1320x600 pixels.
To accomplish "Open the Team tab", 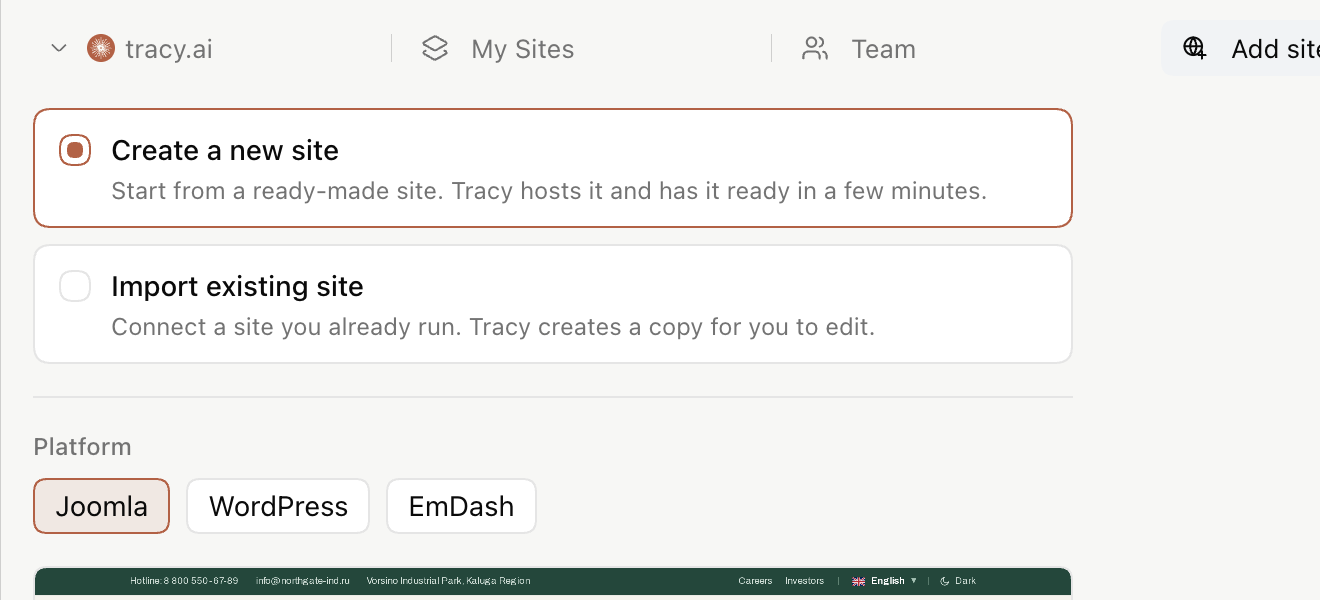I will [884, 49].
